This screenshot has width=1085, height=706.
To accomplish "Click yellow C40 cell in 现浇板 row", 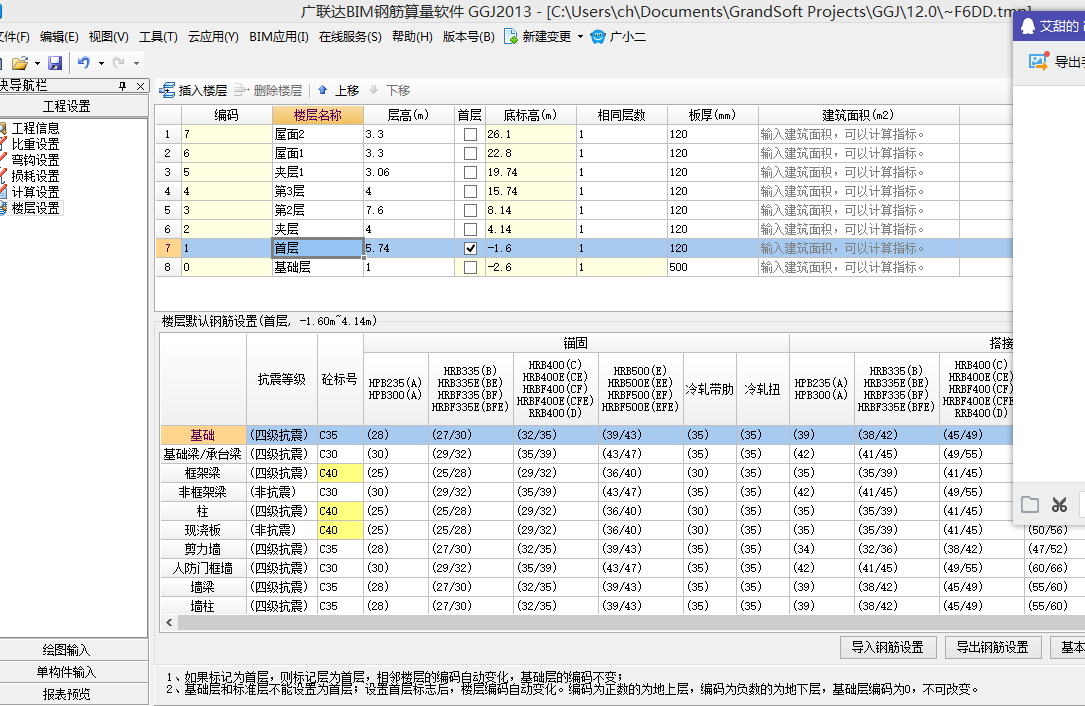I will pos(340,530).
